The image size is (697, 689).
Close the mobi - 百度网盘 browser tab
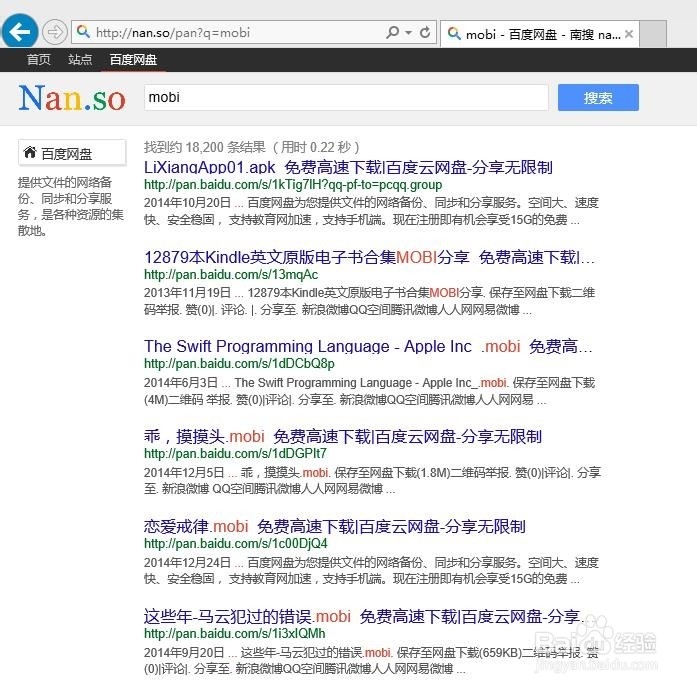[x=629, y=34]
